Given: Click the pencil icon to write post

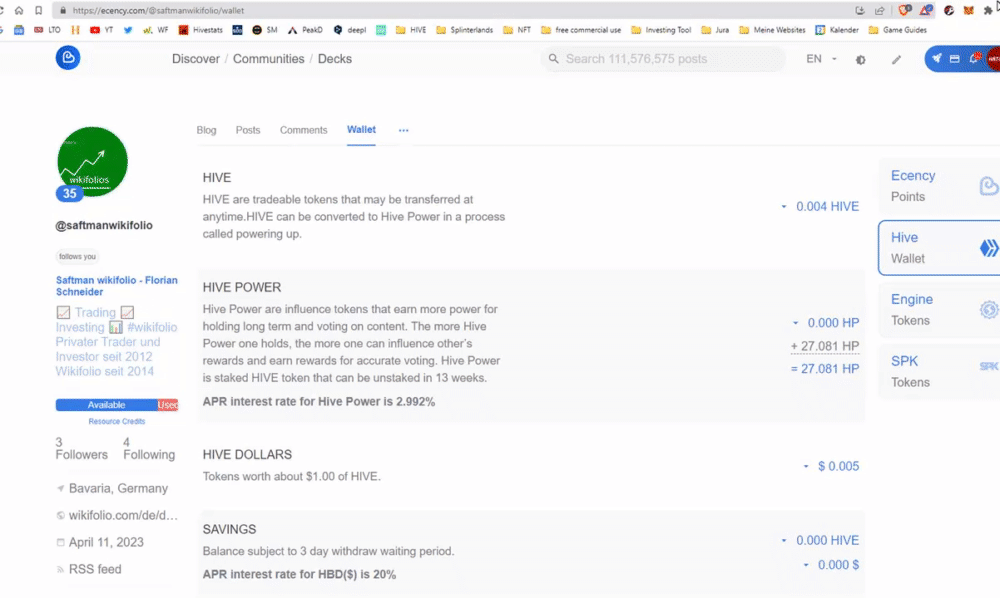Looking at the screenshot, I should (x=896, y=59).
